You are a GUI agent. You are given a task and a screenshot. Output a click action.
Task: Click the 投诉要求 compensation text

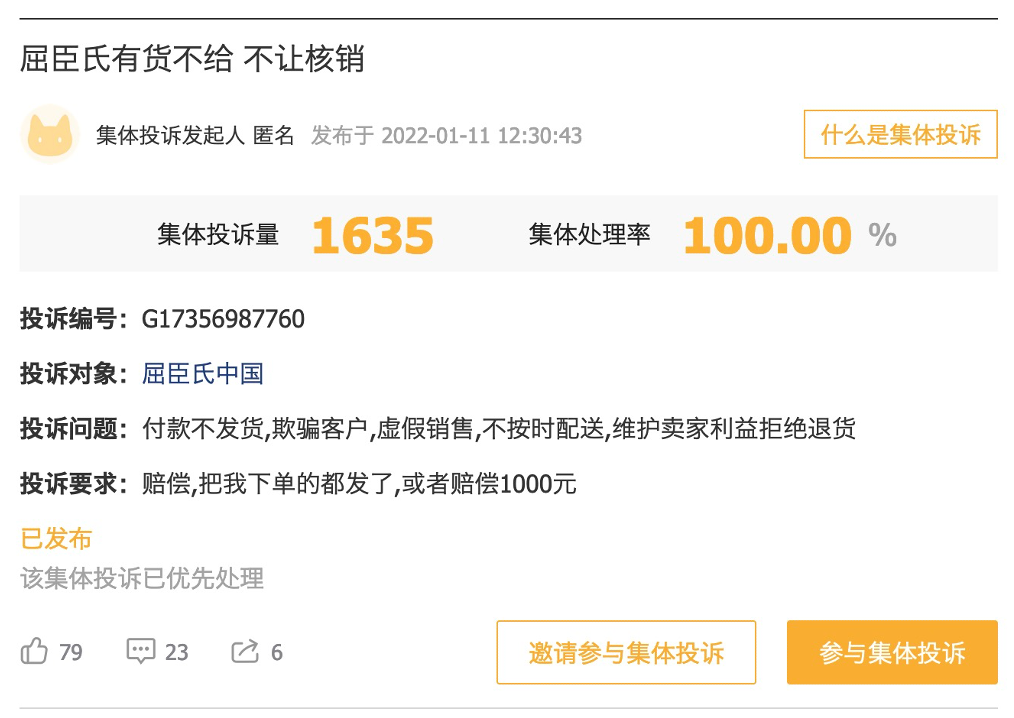pyautogui.click(x=359, y=484)
